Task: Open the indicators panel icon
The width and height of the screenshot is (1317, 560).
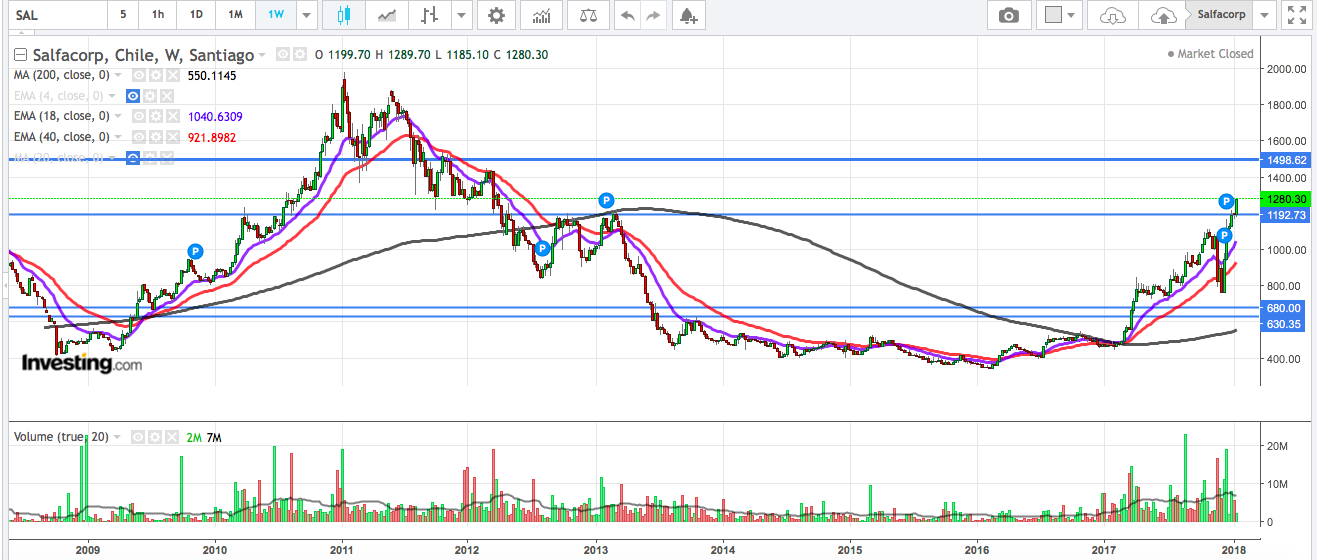Action: coord(541,15)
